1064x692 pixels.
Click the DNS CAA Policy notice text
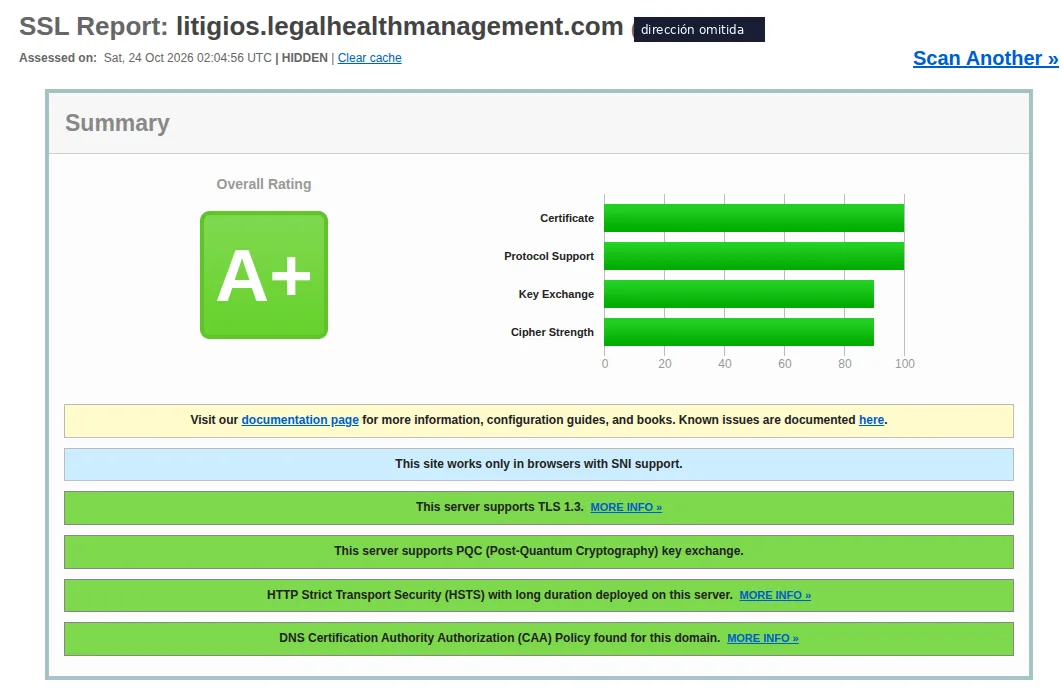pyautogui.click(x=499, y=638)
